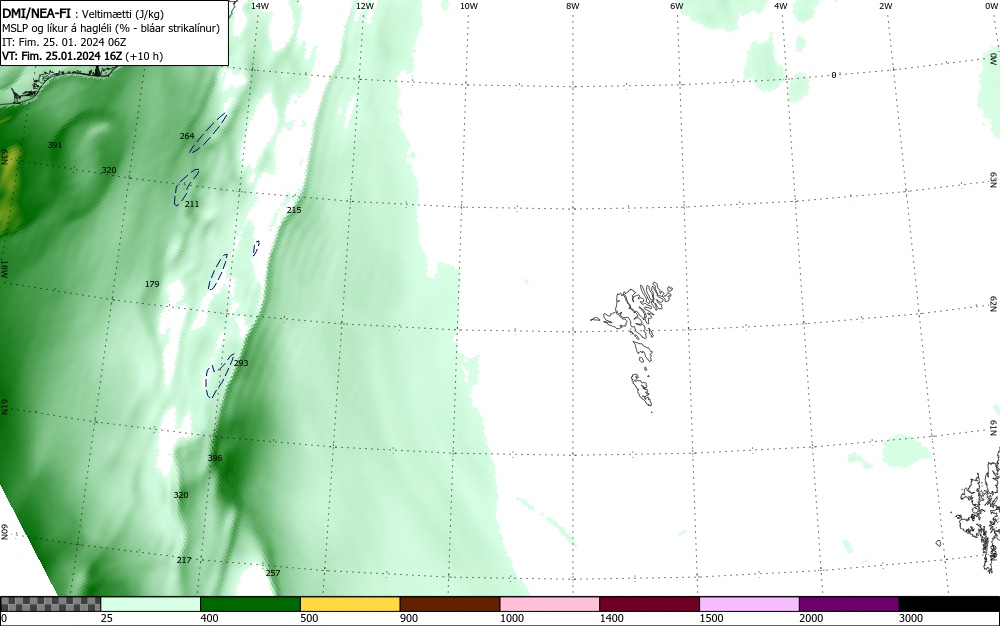The image size is (1000, 626).
Task: Click the yellow 500 legend swatch
Action: coord(350,604)
